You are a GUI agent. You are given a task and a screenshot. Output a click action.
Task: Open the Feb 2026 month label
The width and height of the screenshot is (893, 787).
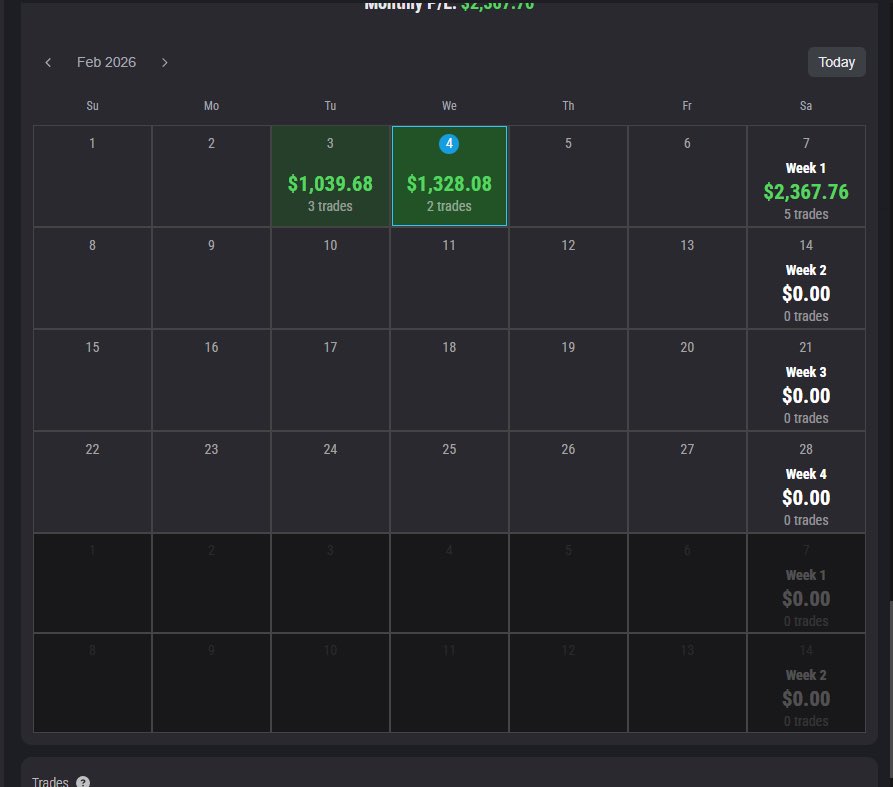(106, 62)
